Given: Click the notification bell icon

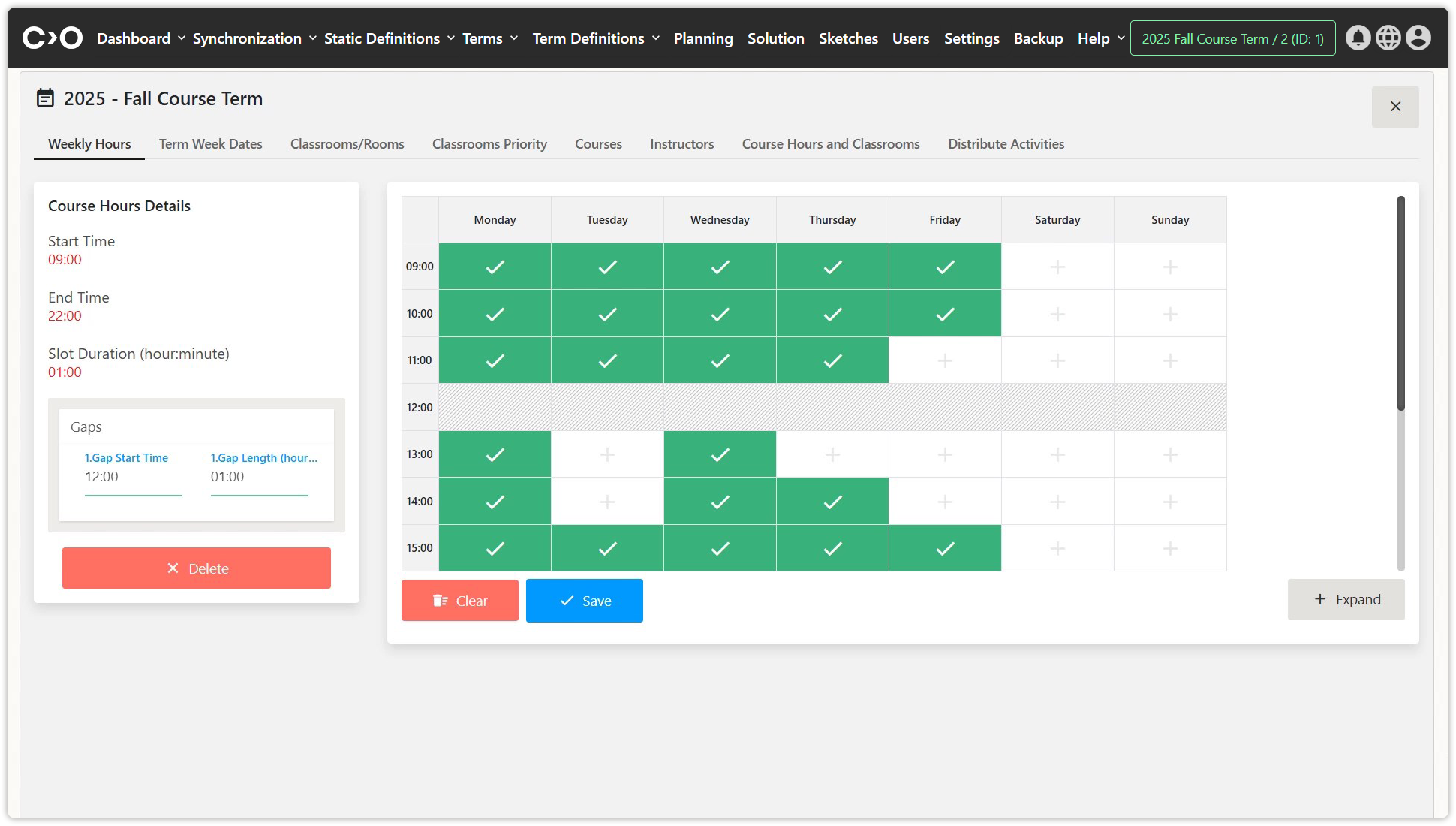Looking at the screenshot, I should [1358, 38].
